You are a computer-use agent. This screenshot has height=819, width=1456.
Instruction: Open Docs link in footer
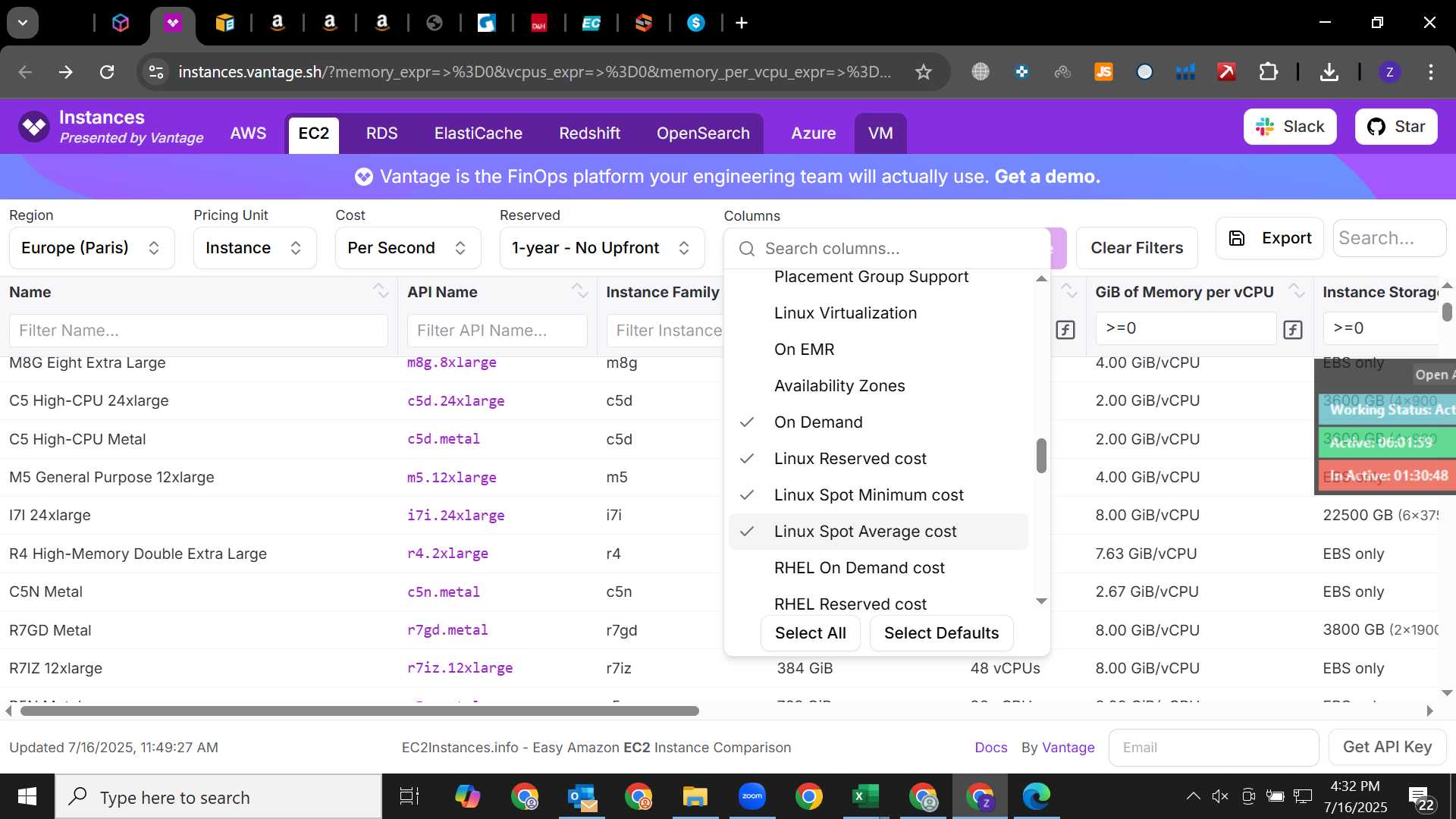point(990,748)
